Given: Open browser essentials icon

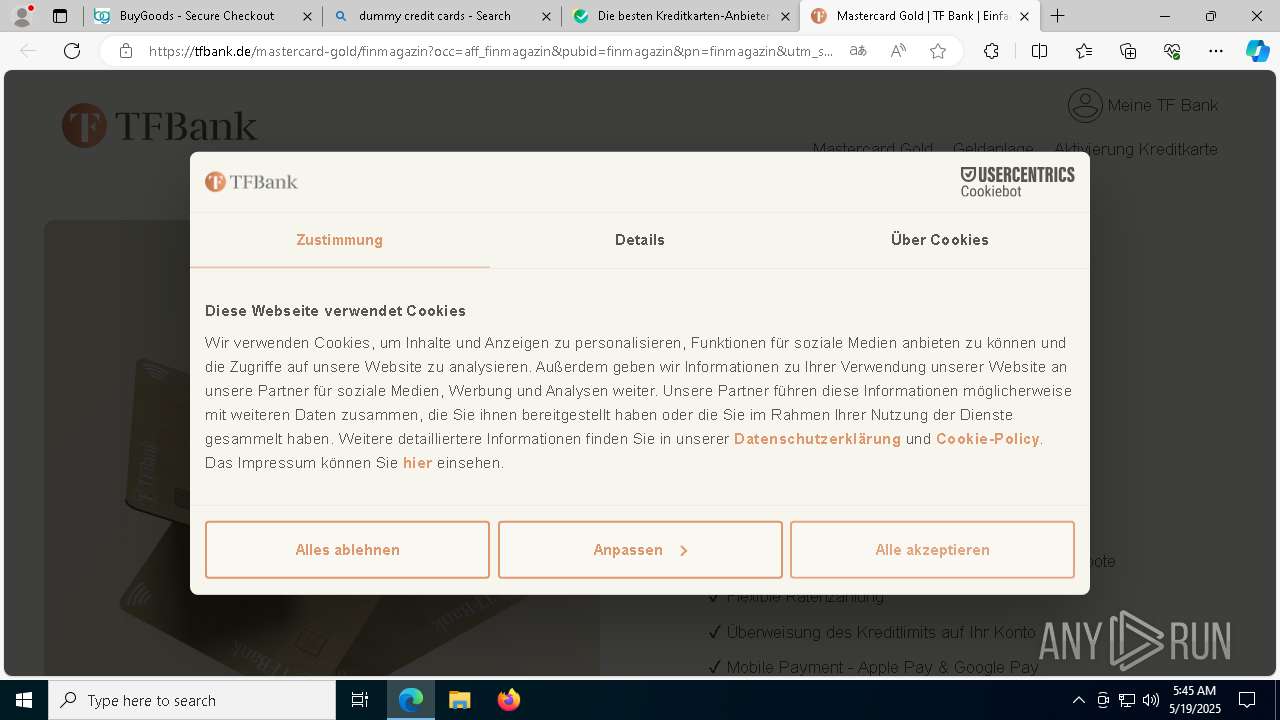Looking at the screenshot, I should [x=1172, y=51].
